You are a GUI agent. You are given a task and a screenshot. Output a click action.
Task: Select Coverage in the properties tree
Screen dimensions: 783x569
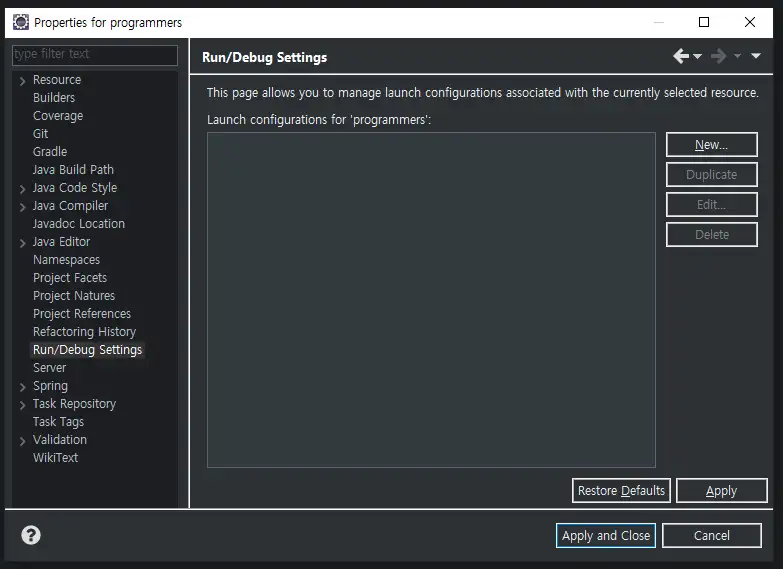point(58,115)
